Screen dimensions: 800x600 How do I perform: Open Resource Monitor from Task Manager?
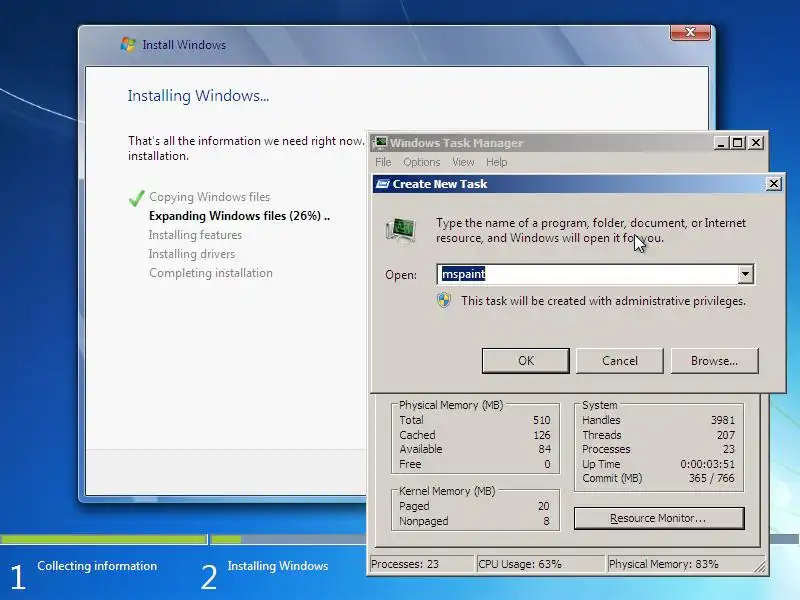pyautogui.click(x=659, y=518)
